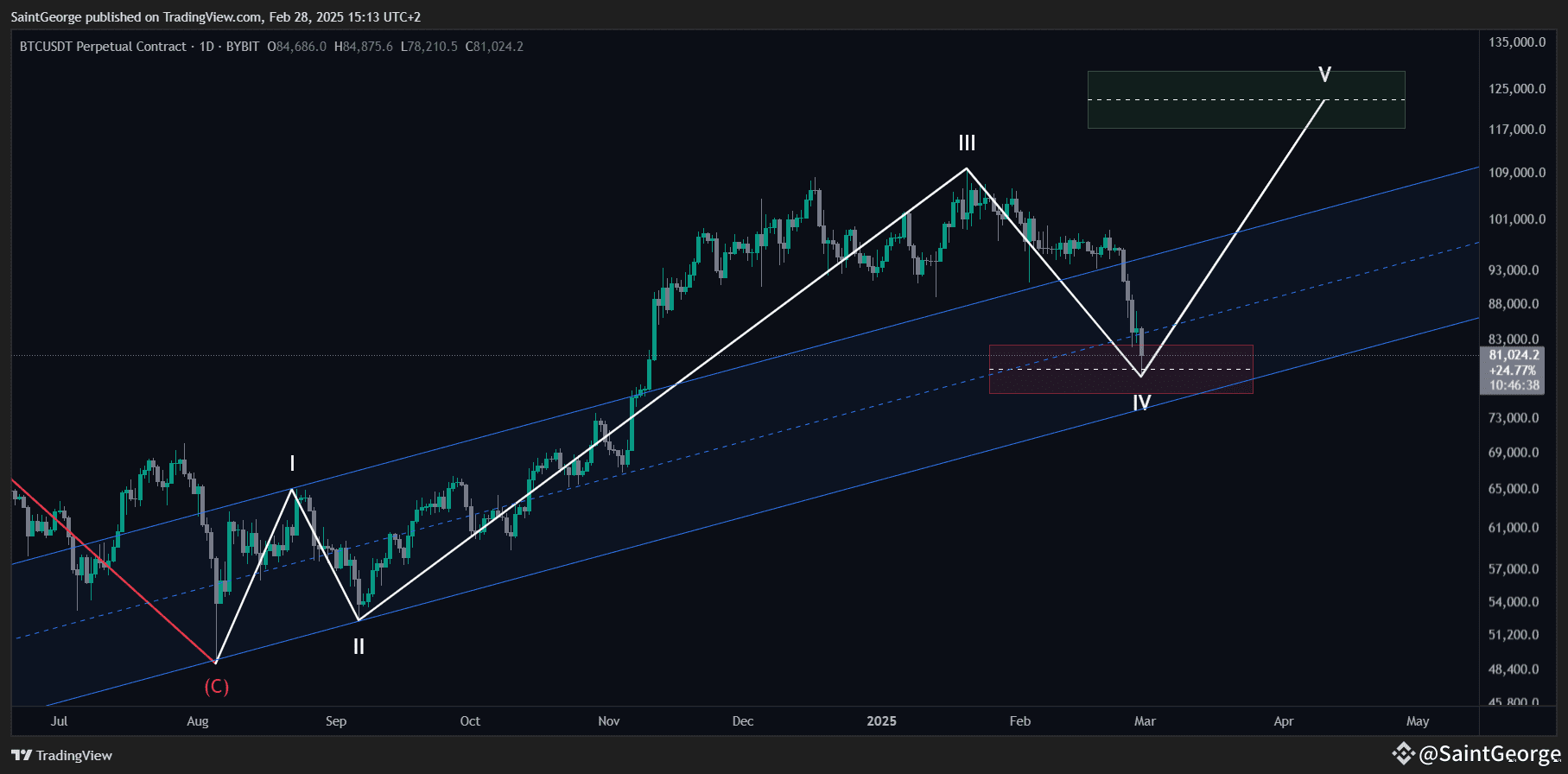The height and width of the screenshot is (774, 1568).
Task: Click the green target zone rectangle
Action: pyautogui.click(x=1246, y=100)
